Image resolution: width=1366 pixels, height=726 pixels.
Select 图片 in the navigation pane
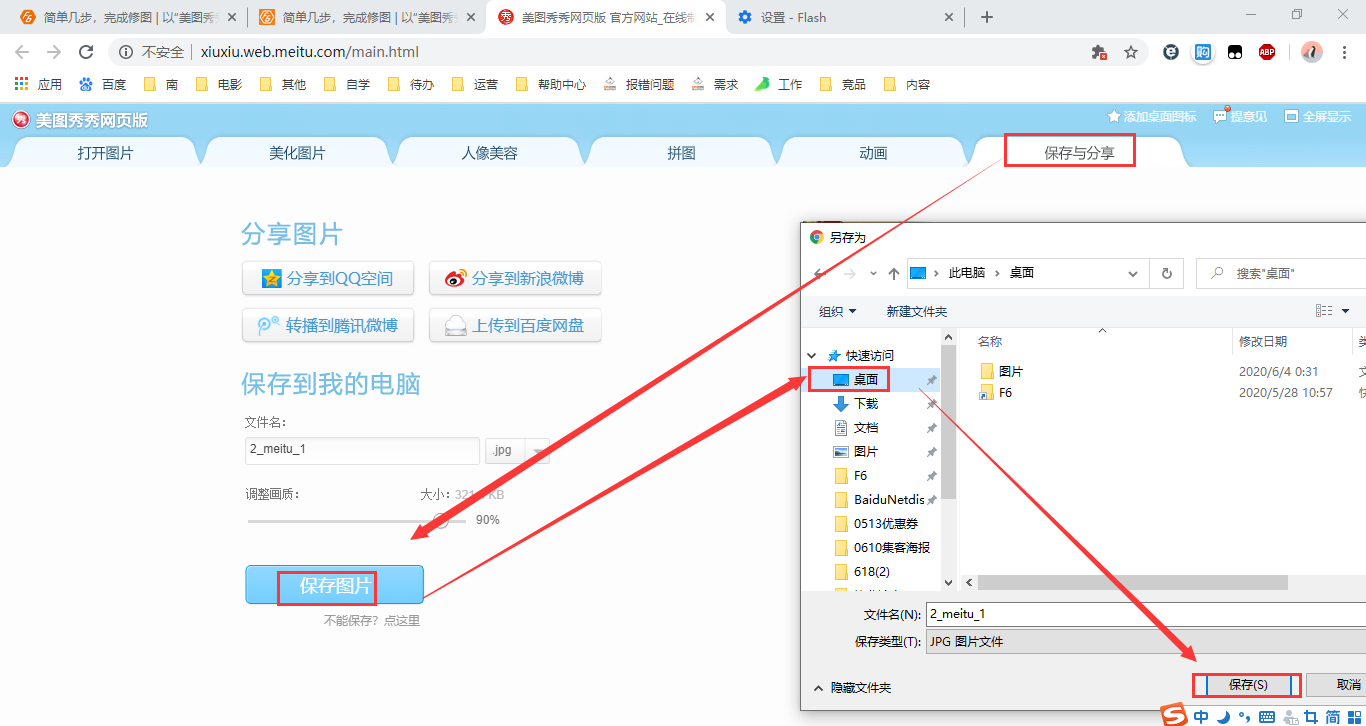(x=866, y=452)
